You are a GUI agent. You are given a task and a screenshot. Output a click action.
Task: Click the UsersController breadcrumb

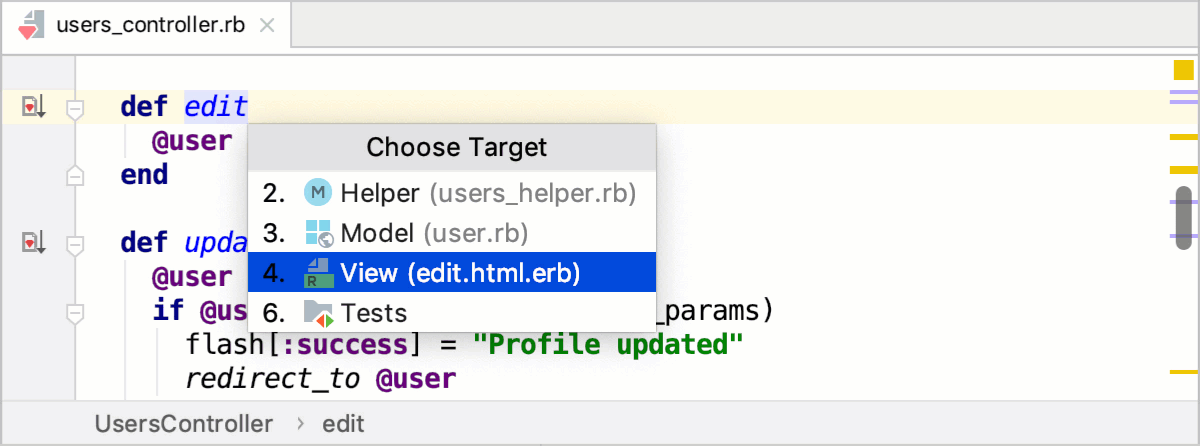[184, 424]
